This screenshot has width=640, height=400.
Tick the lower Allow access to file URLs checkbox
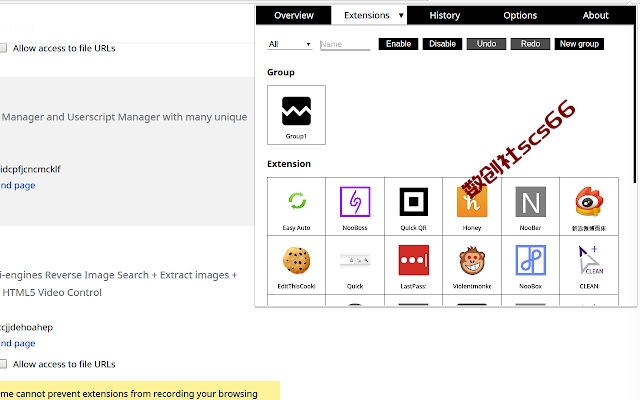[x=2, y=364]
